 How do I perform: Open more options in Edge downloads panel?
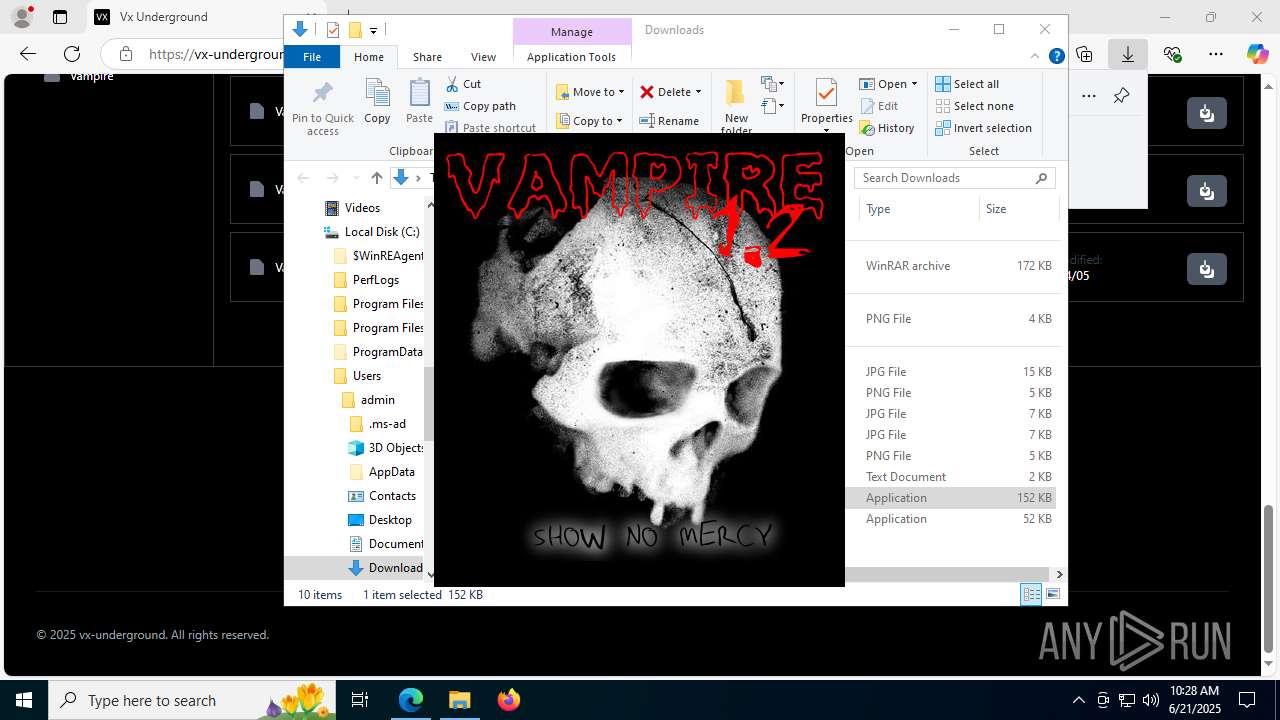coord(1089,96)
